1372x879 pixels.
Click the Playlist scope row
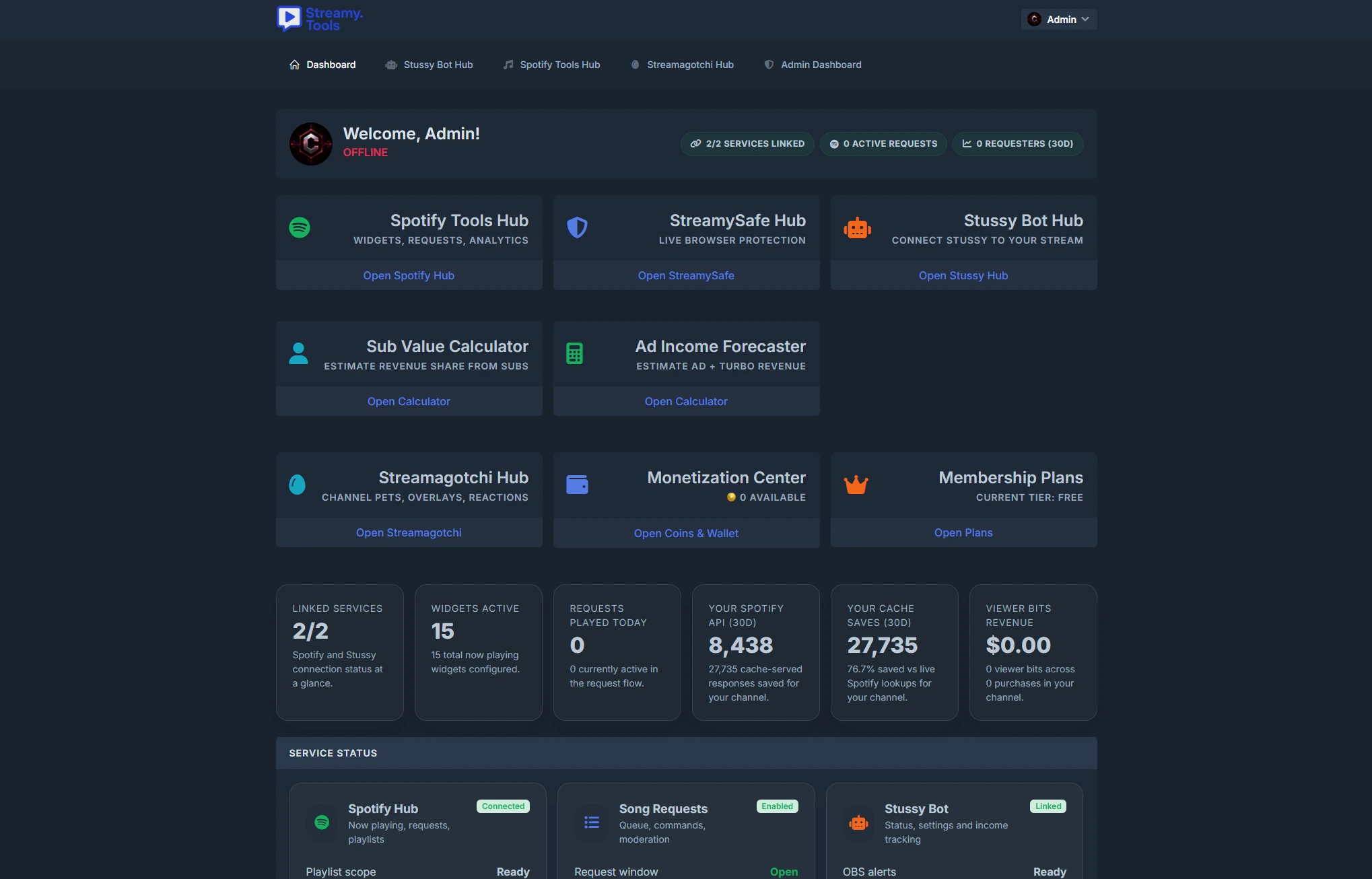click(417, 872)
